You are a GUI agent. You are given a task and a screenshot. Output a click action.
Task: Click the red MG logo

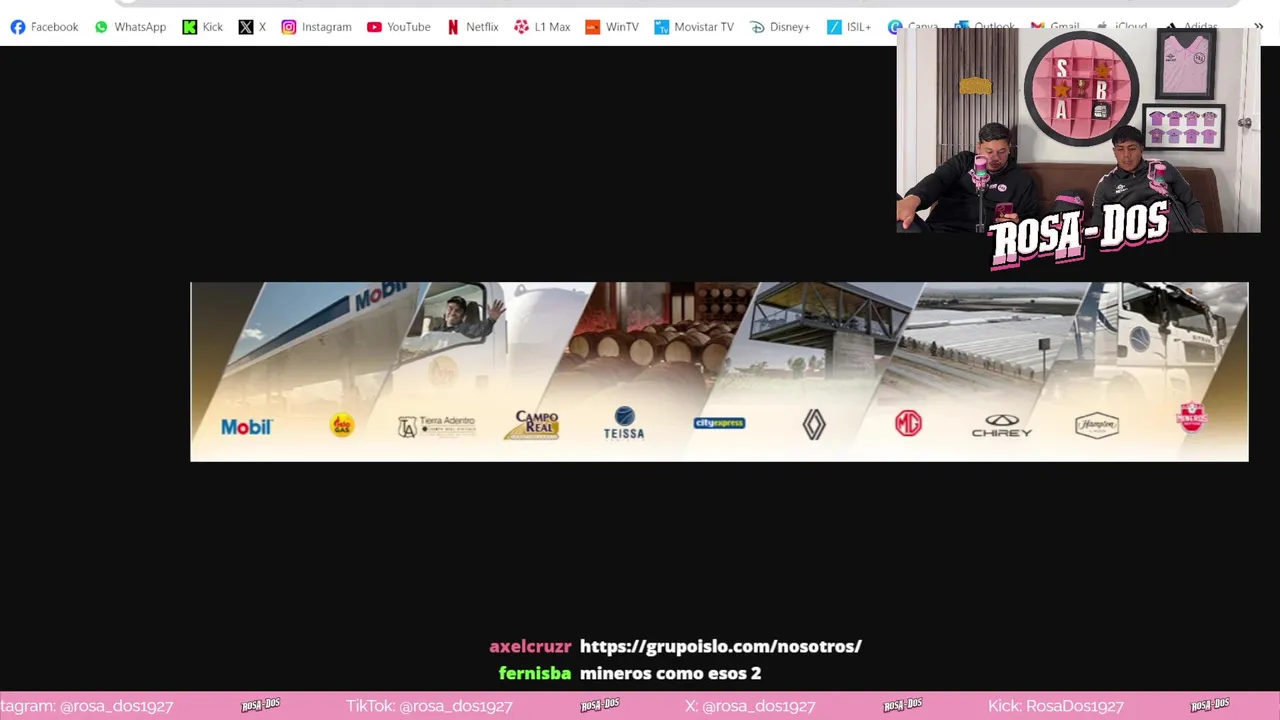(908, 424)
